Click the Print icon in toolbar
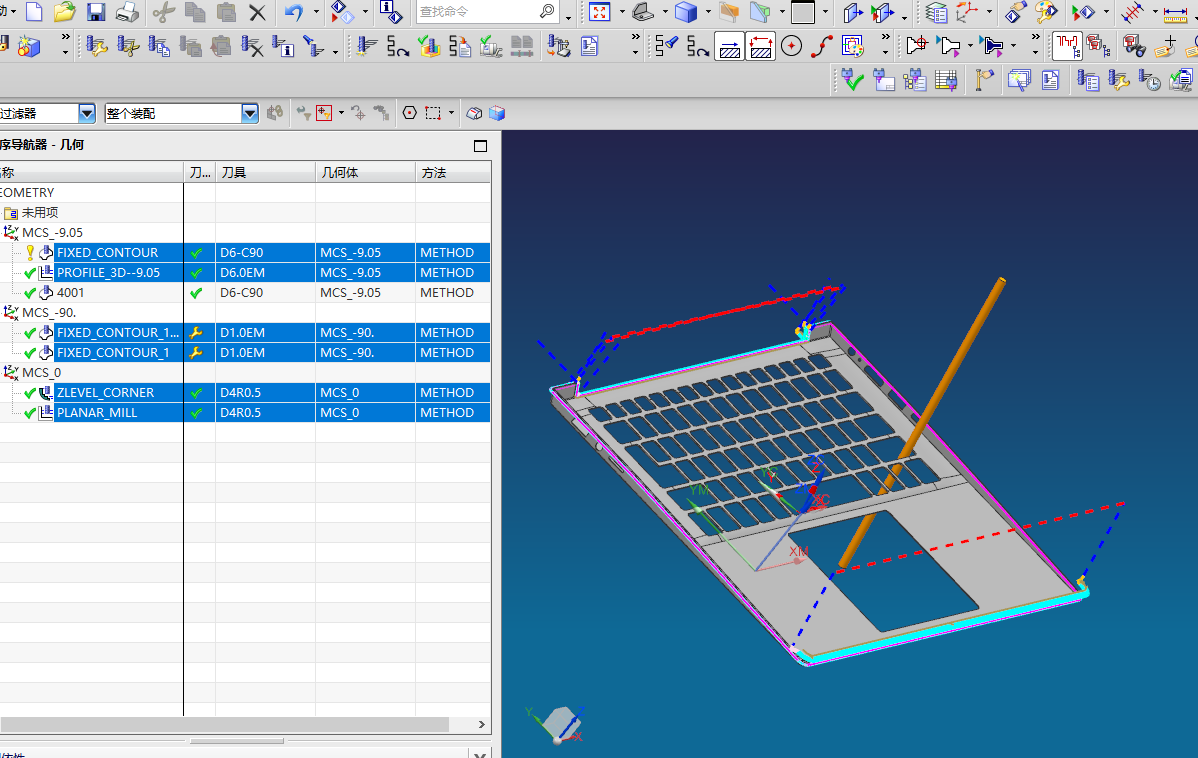The height and width of the screenshot is (758, 1198). (x=127, y=12)
